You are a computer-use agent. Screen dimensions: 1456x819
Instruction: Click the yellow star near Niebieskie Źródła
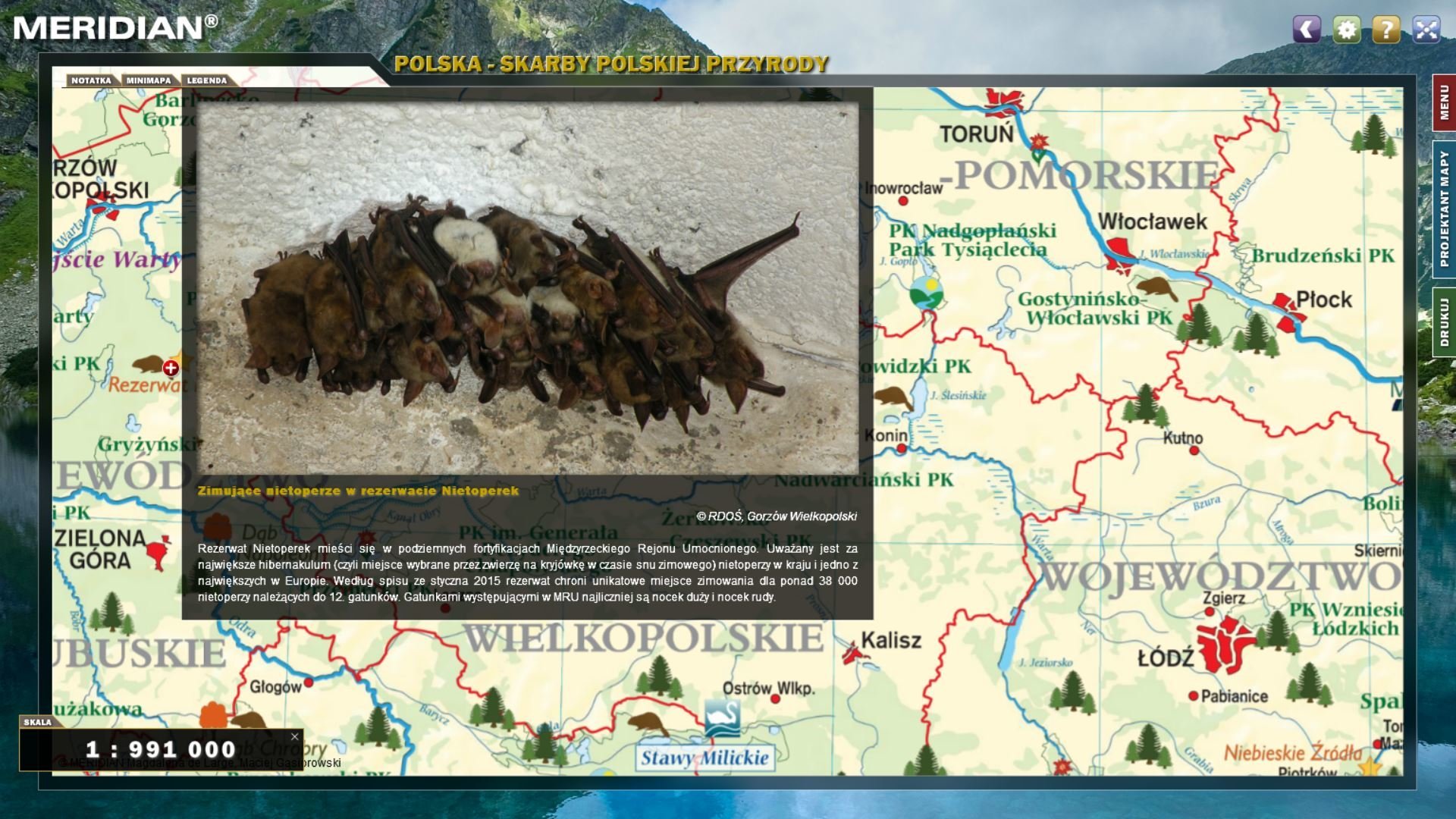1370,766
